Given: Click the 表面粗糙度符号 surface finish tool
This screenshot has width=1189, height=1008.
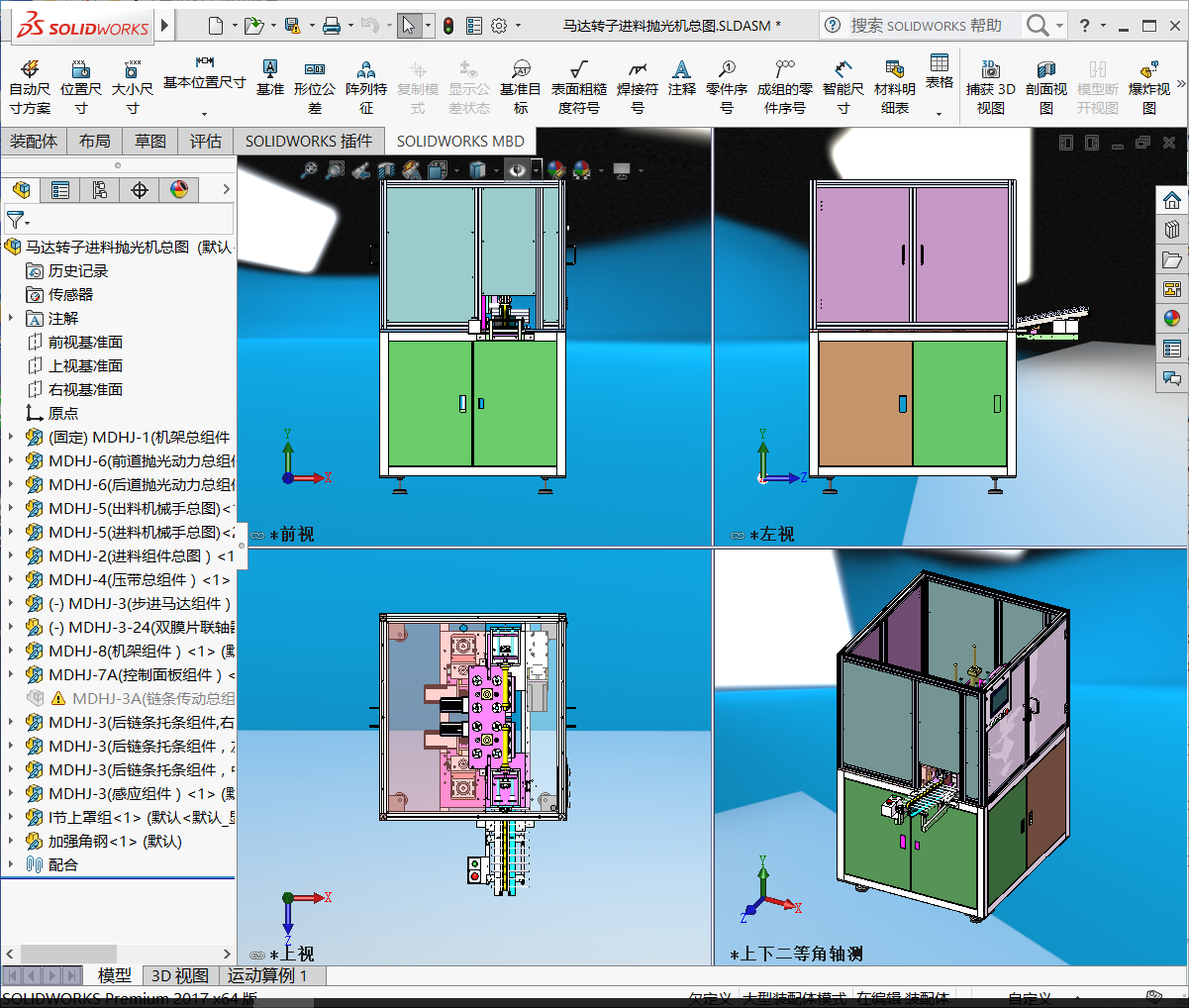Looking at the screenshot, I should (x=579, y=86).
